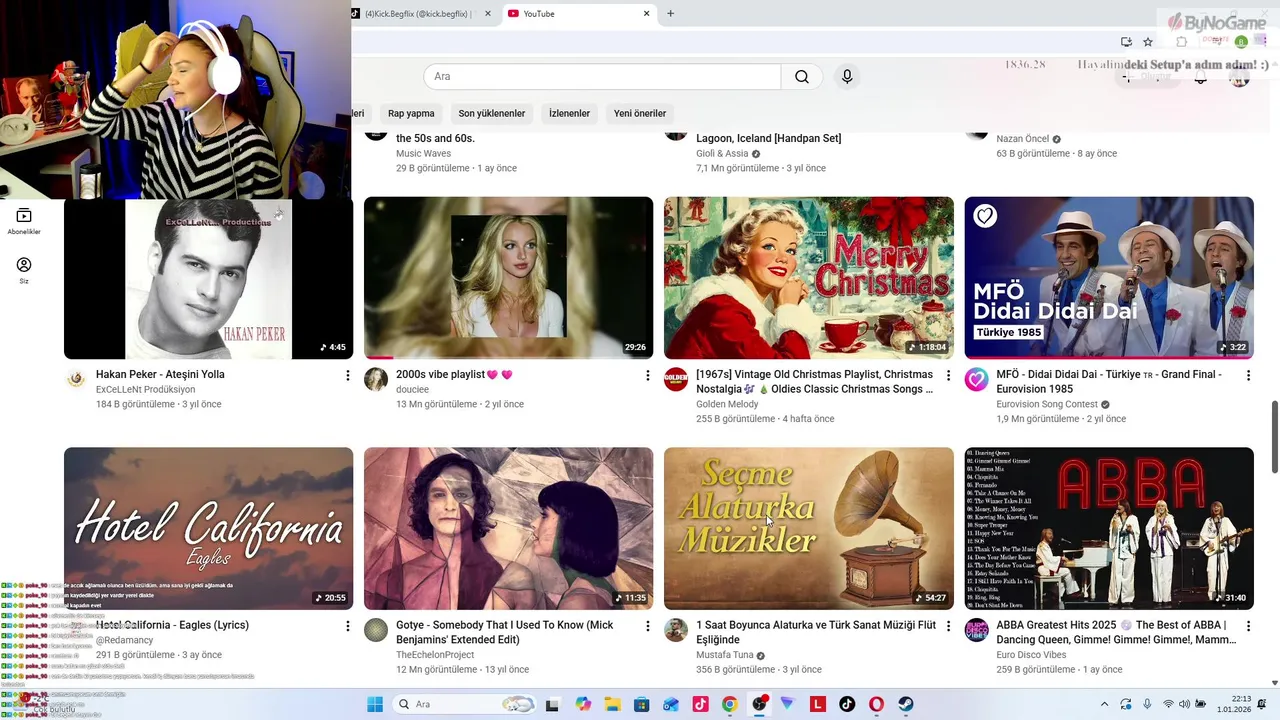Click the page vertical scrollbar thumb
This screenshot has height=720, width=1280.
point(1274,437)
